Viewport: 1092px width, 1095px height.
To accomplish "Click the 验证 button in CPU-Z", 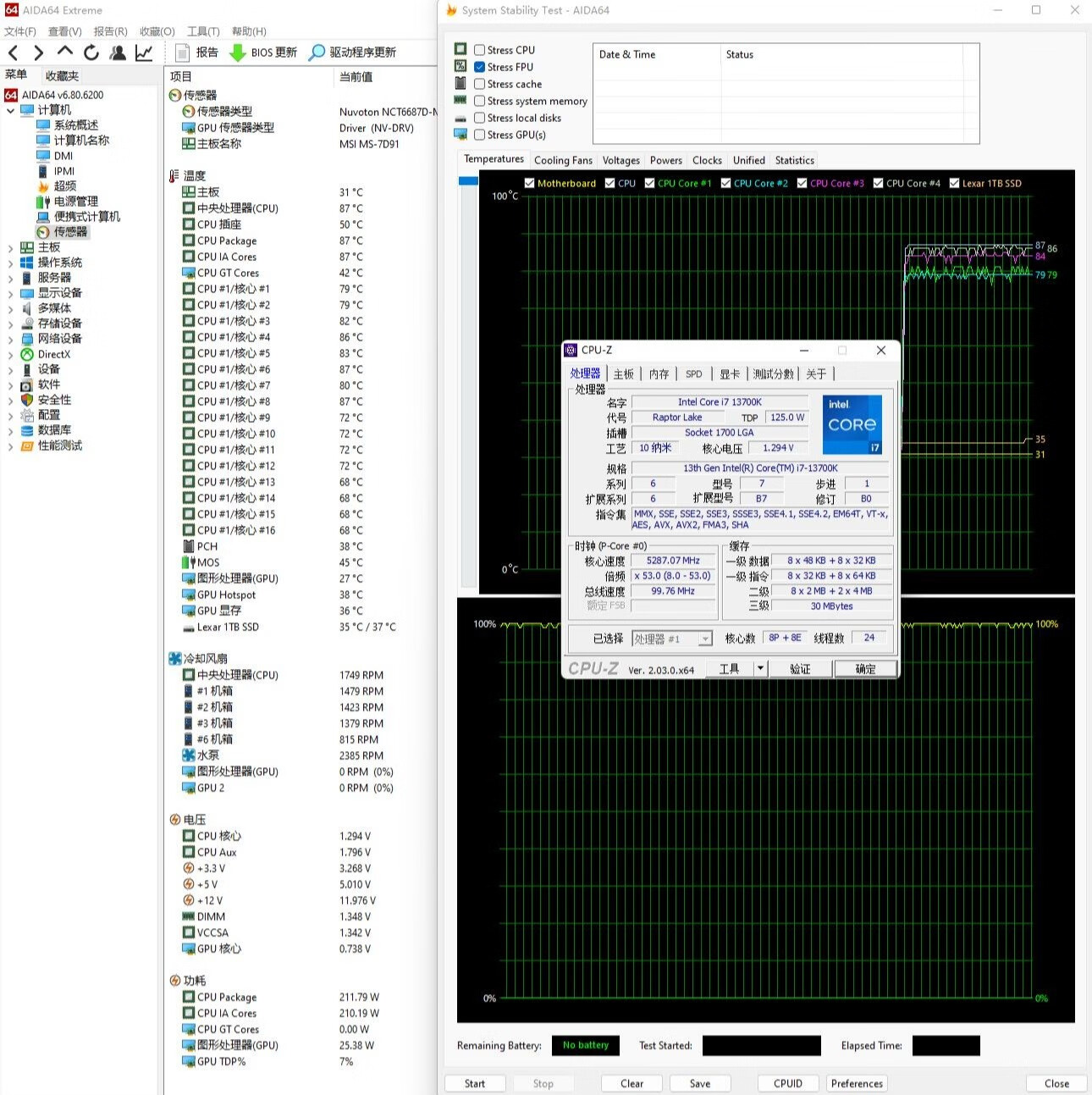I will [x=800, y=669].
